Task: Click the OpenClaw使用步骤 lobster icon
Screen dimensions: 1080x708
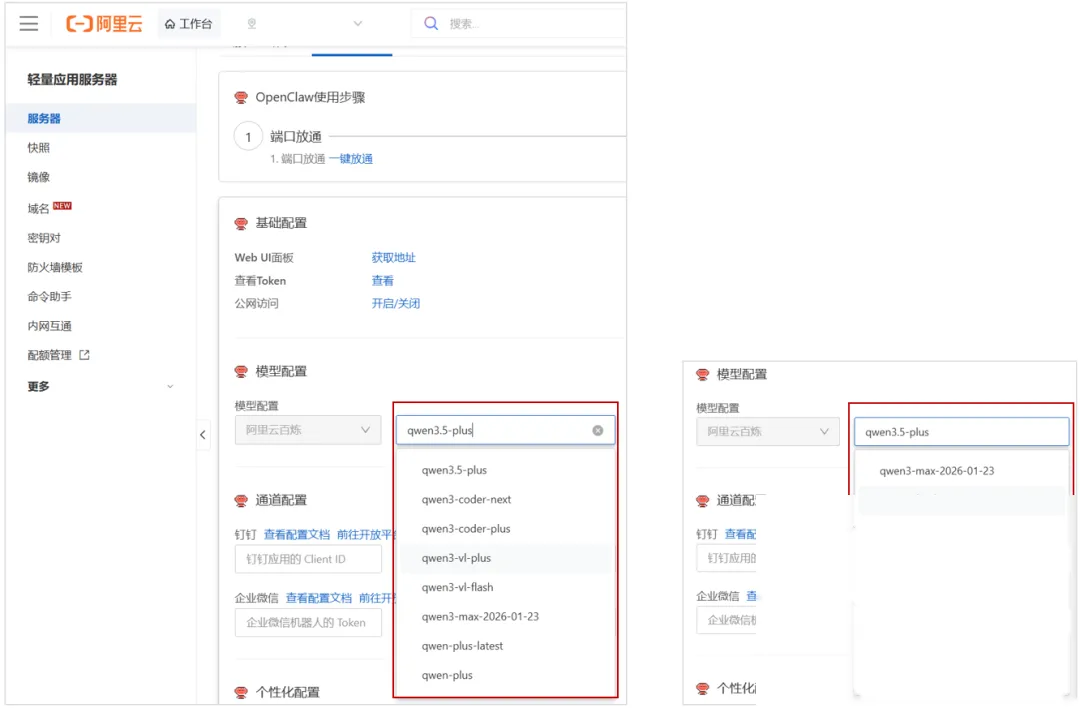Action: point(241,97)
